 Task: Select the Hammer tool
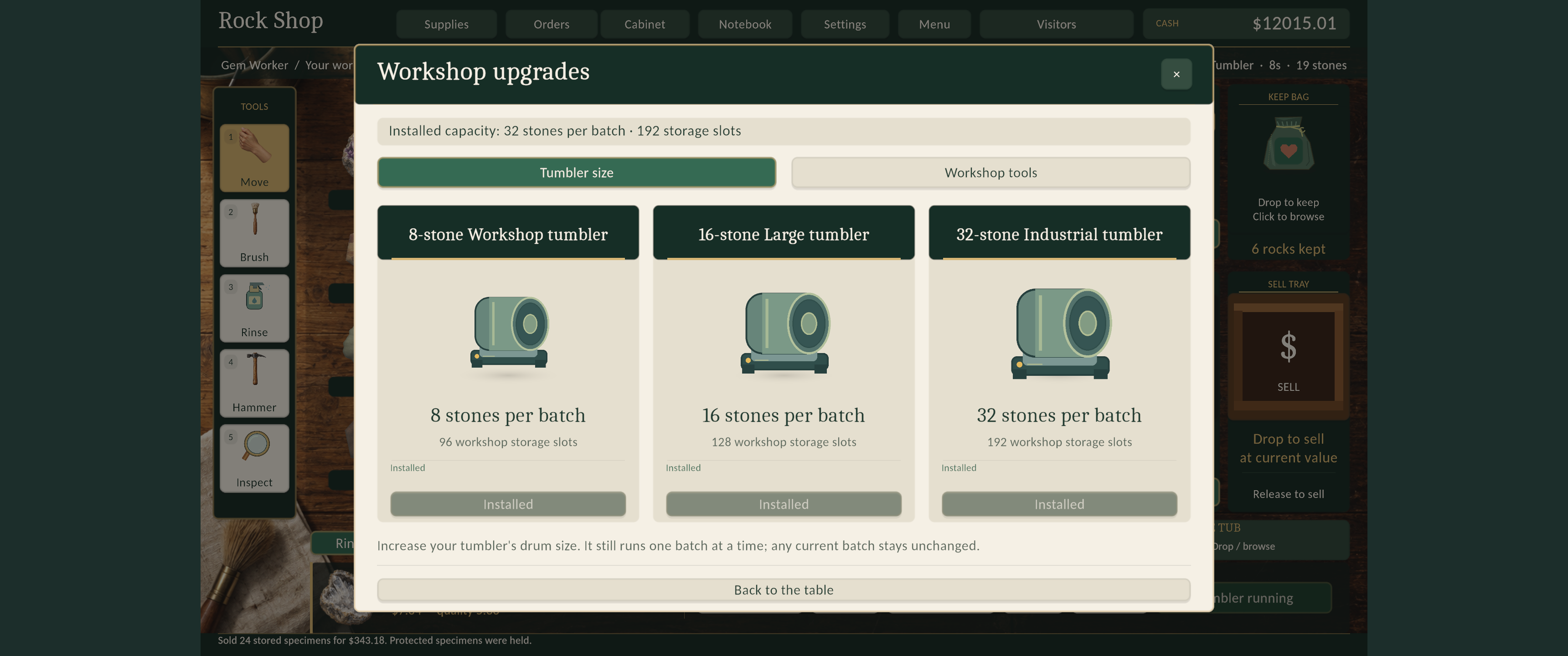click(254, 383)
